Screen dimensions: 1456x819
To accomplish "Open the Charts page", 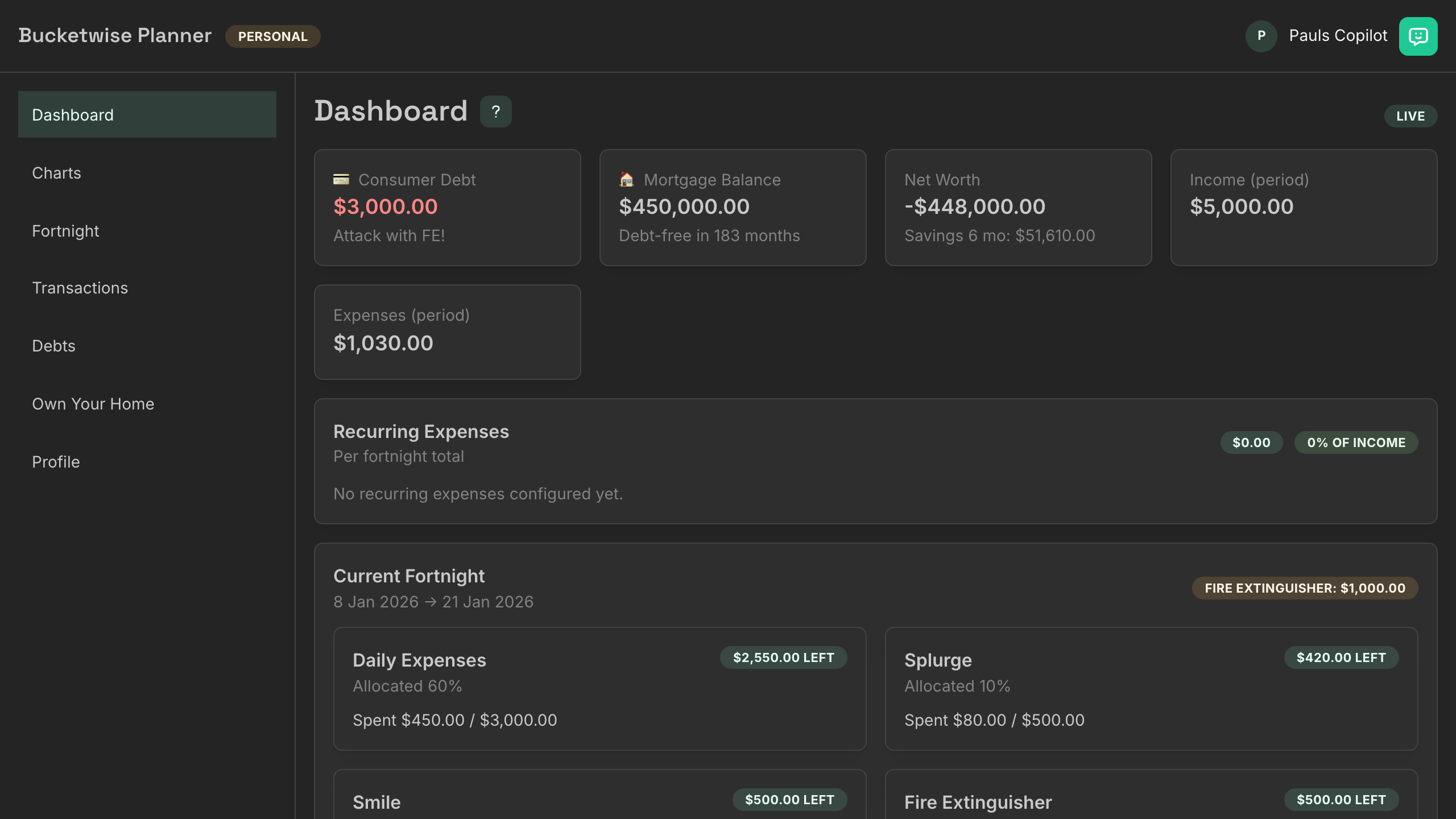I will 147,173.
